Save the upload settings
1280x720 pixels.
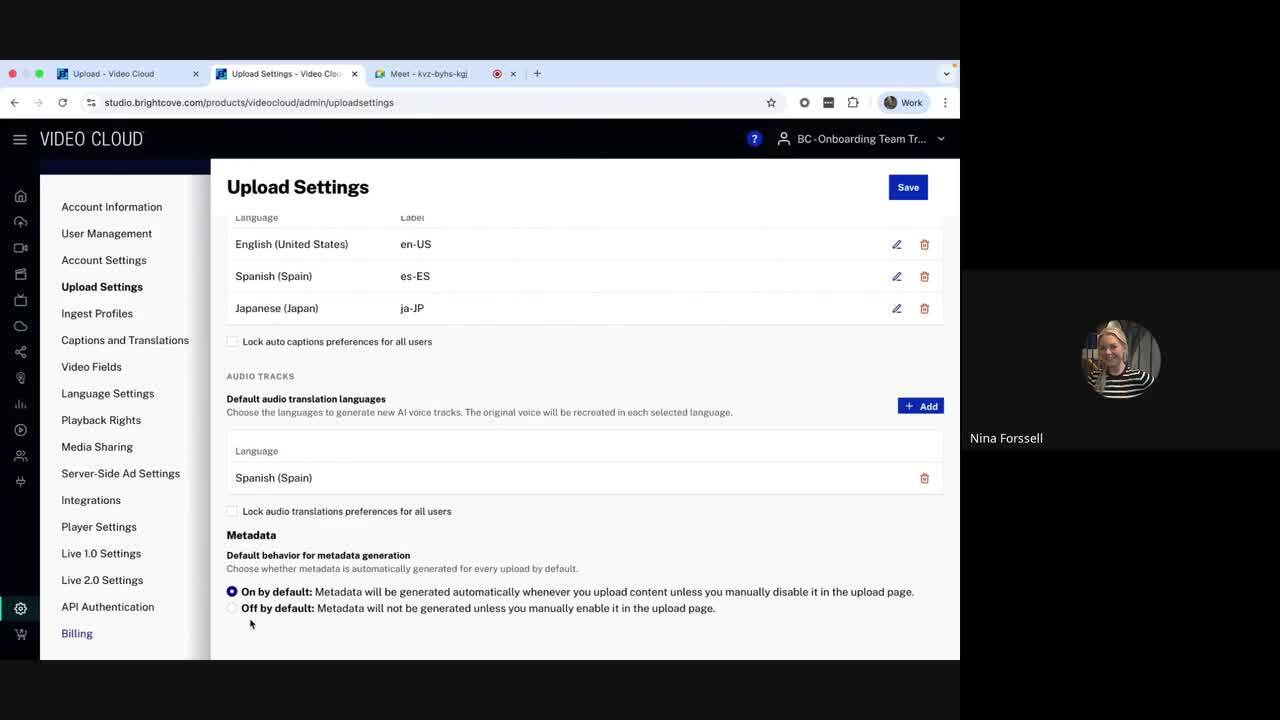pos(908,188)
